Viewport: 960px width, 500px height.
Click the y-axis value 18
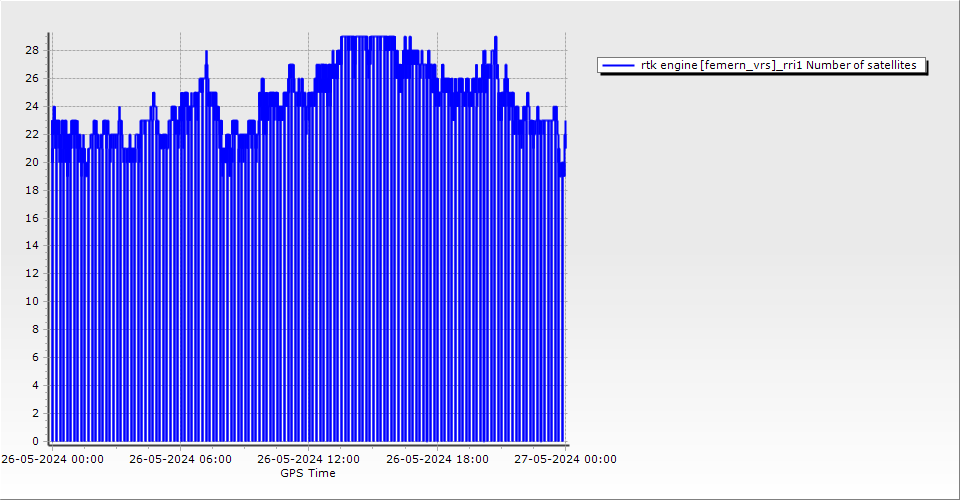click(32, 190)
